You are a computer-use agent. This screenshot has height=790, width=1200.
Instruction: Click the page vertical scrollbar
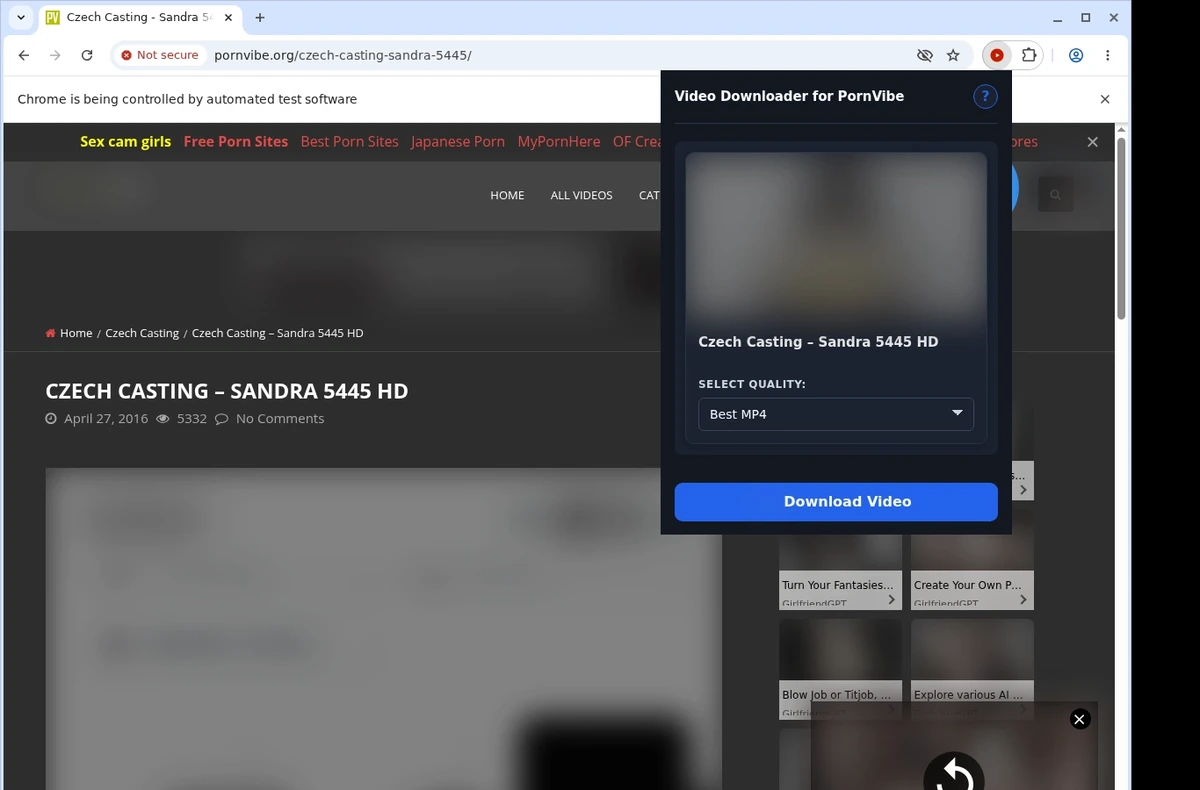[x=1121, y=228]
